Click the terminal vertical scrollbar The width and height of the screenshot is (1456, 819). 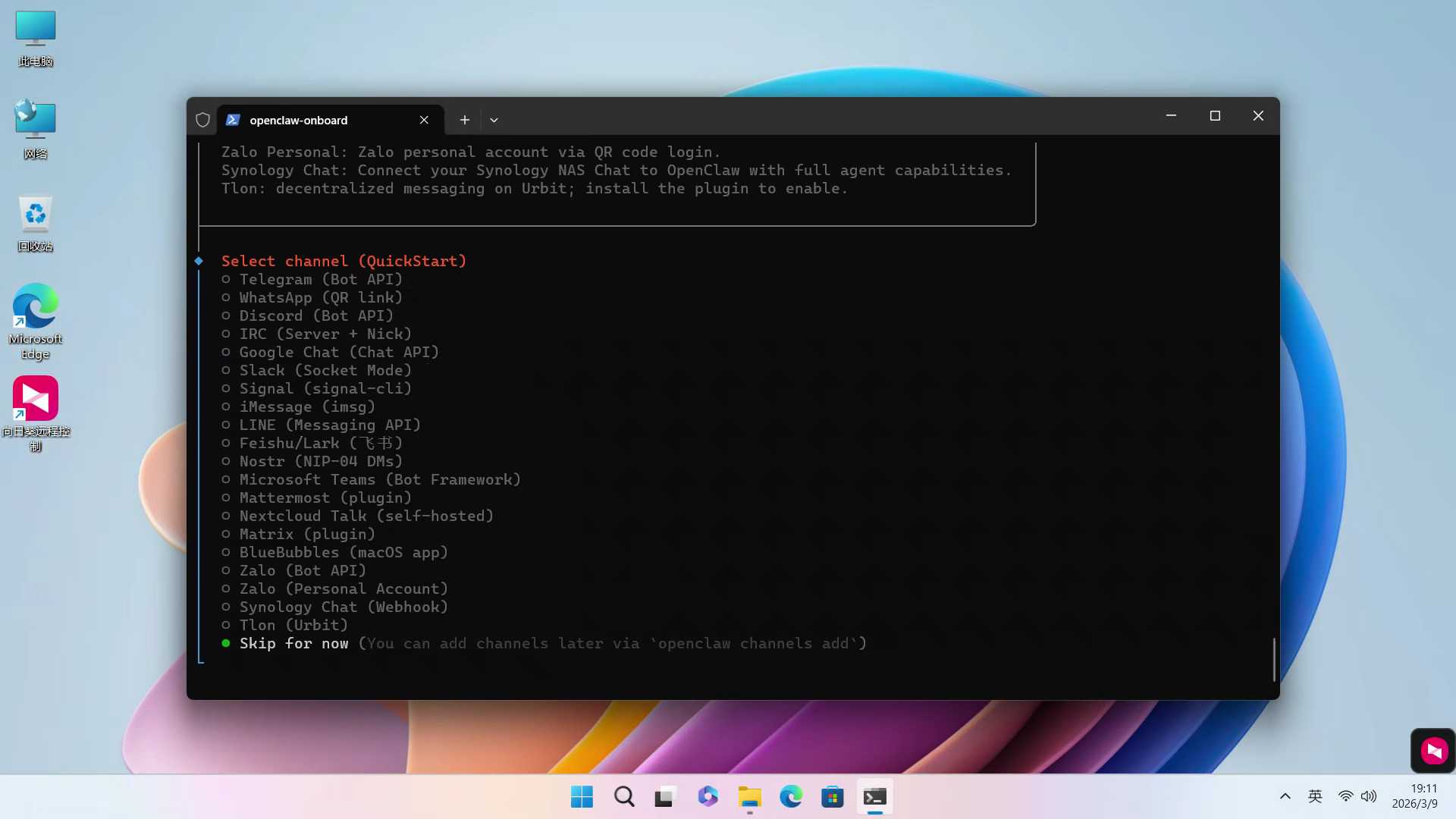pos(1274,658)
